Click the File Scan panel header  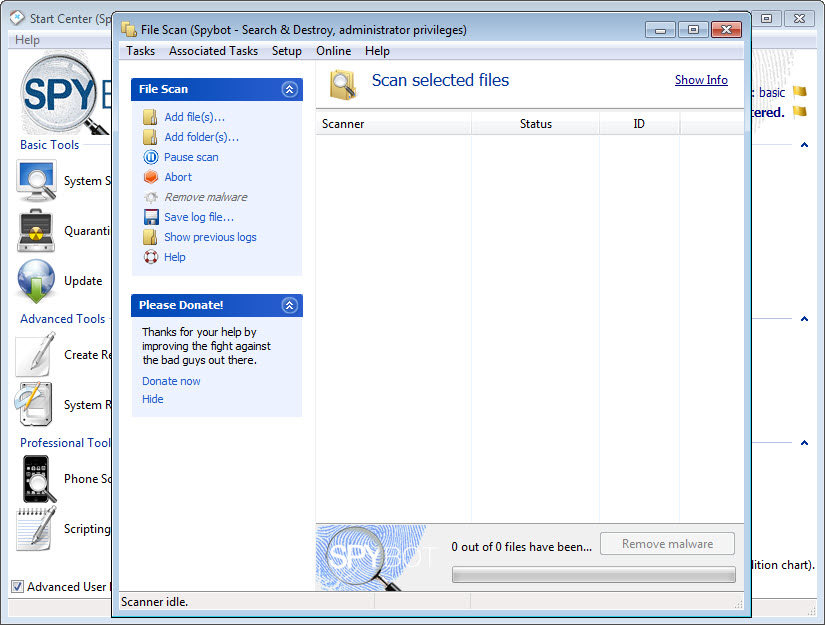217,89
